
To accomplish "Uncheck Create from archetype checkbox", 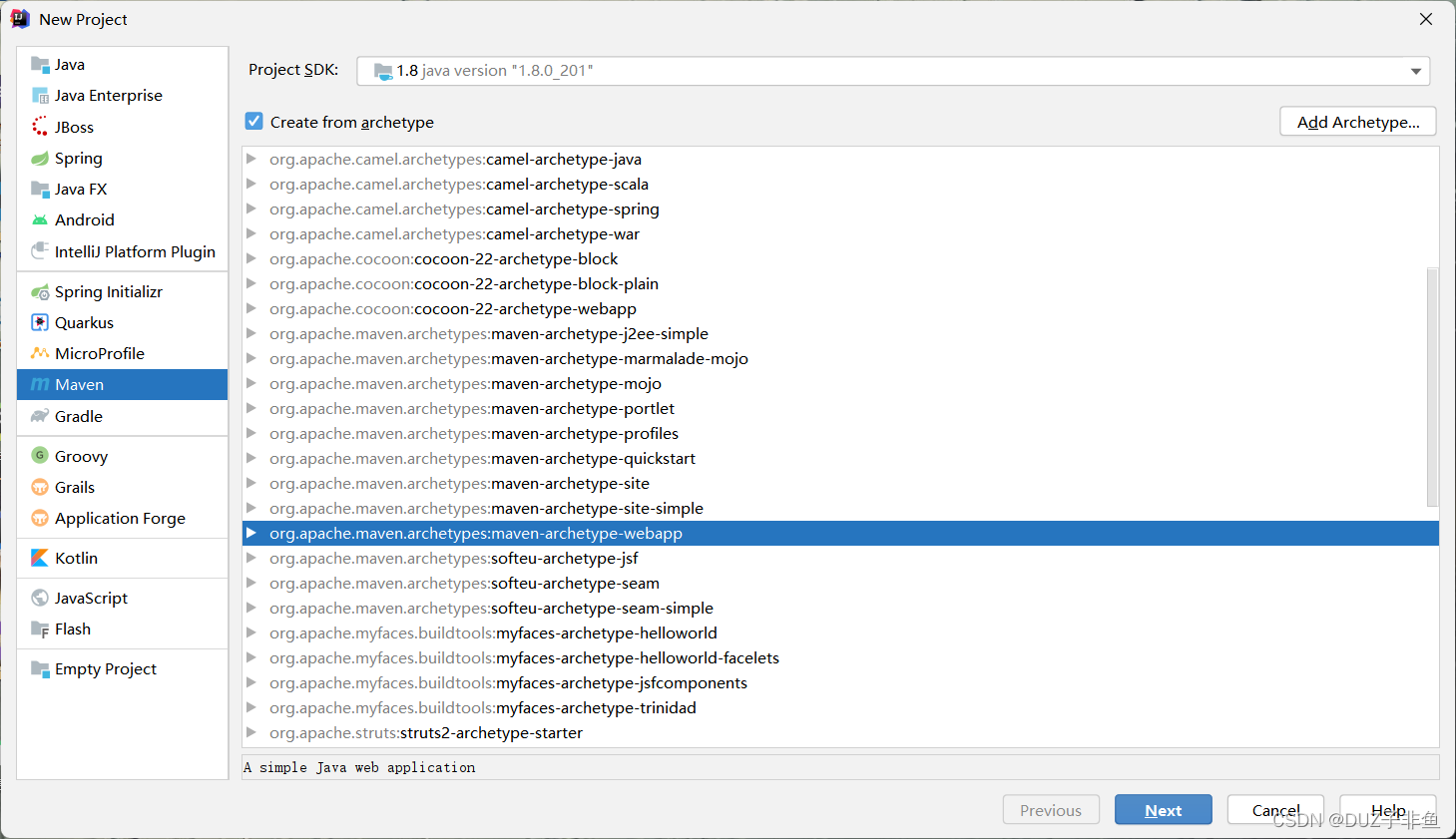I will coord(254,122).
